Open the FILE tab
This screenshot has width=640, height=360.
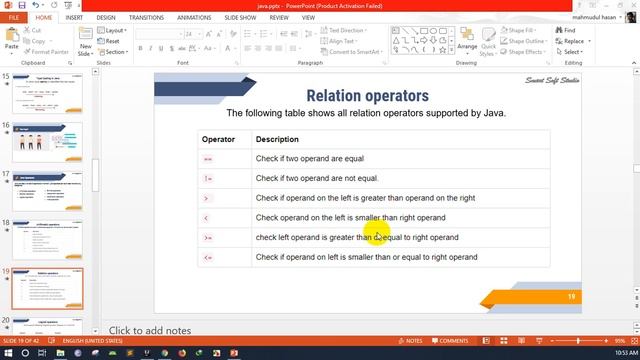pyautogui.click(x=13, y=18)
